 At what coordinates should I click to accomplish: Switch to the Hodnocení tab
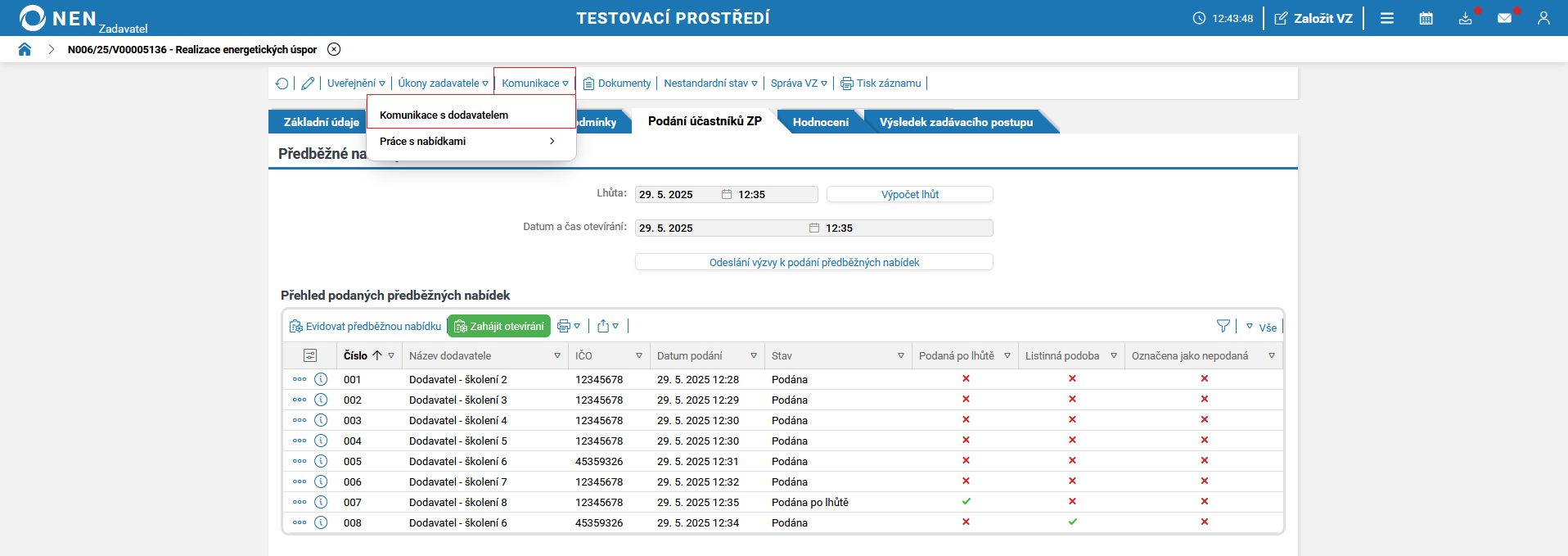point(820,122)
